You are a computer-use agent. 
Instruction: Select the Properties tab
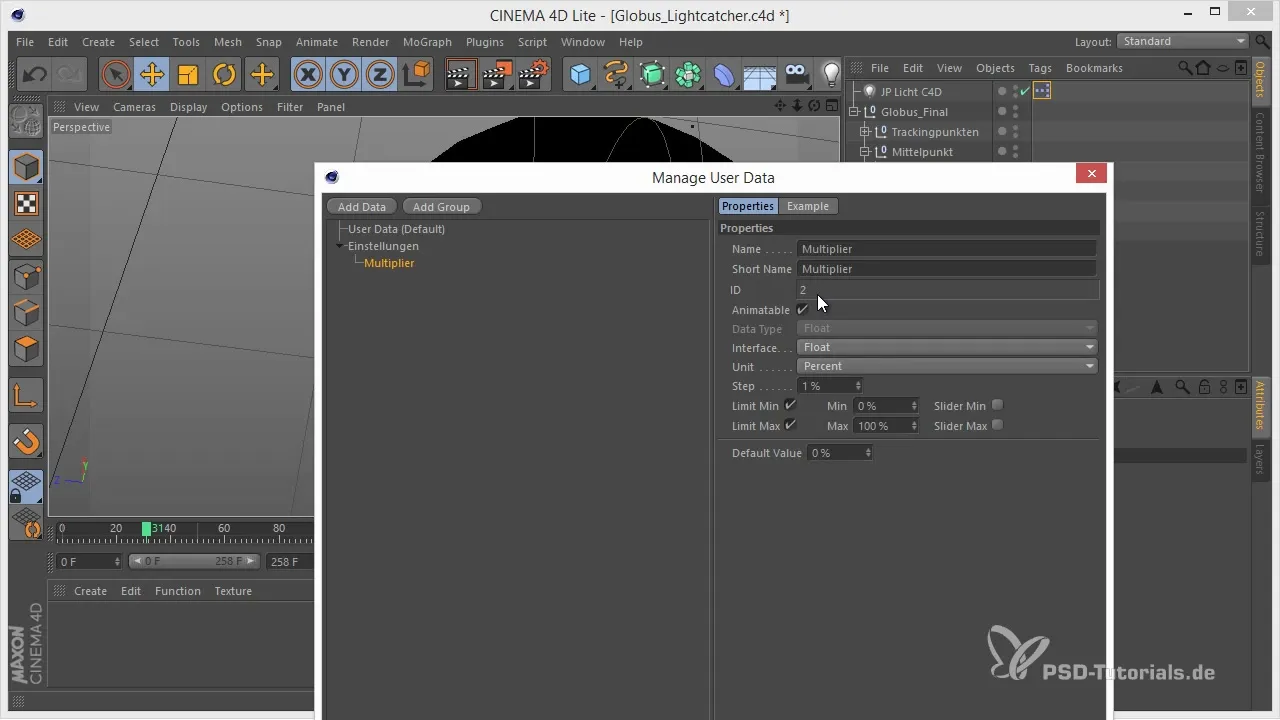748,206
